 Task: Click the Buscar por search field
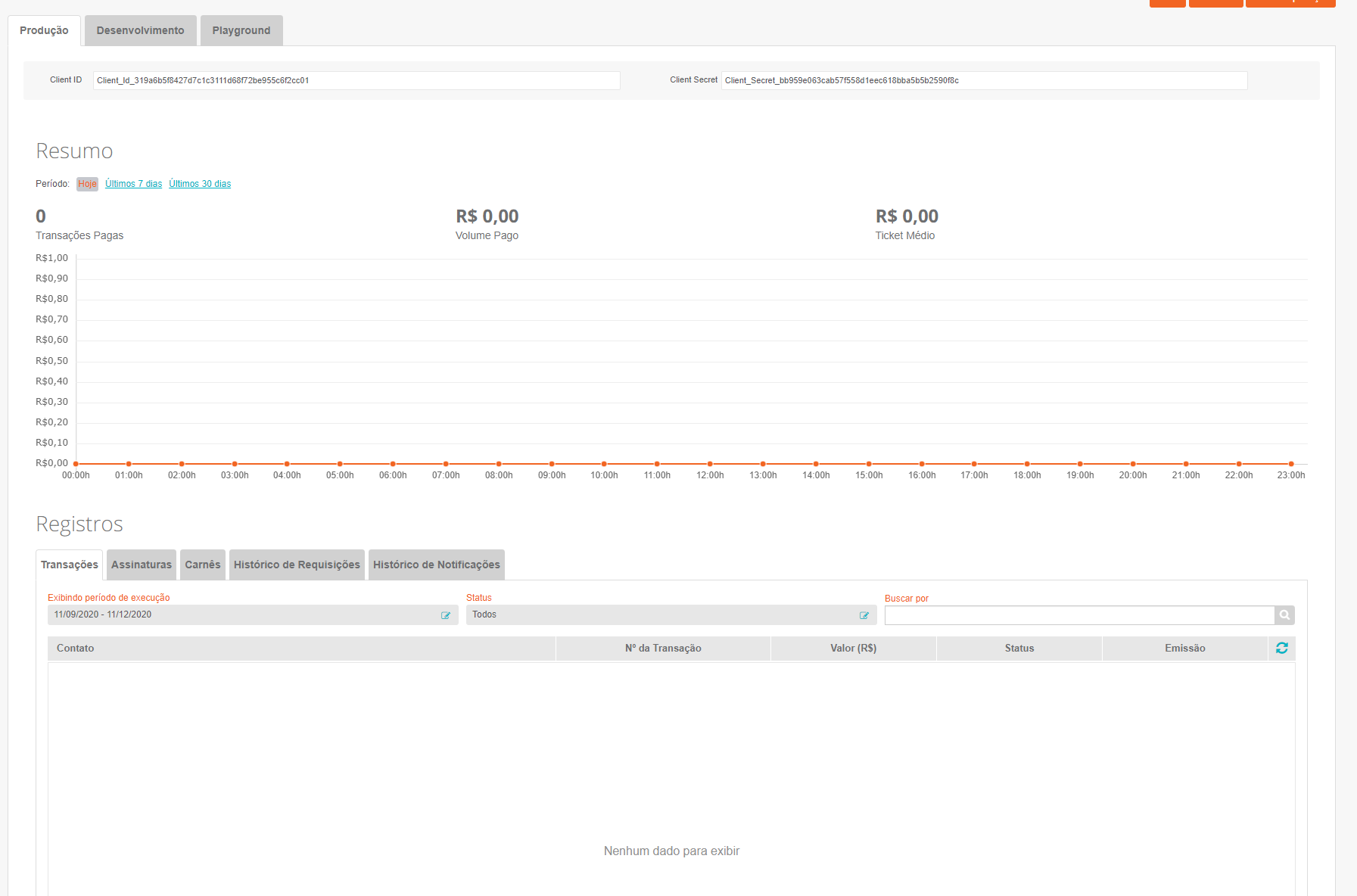[1079, 615]
